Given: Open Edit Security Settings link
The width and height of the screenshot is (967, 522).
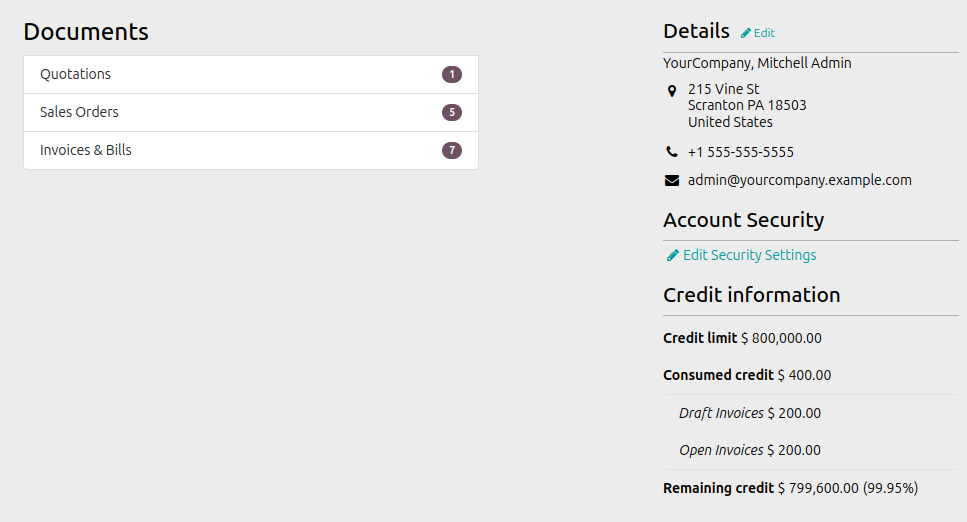Looking at the screenshot, I should click(749, 255).
